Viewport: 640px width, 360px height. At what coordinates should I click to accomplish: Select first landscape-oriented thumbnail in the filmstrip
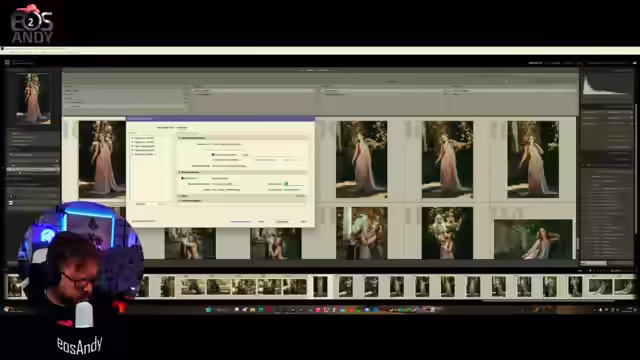(x=193, y=287)
